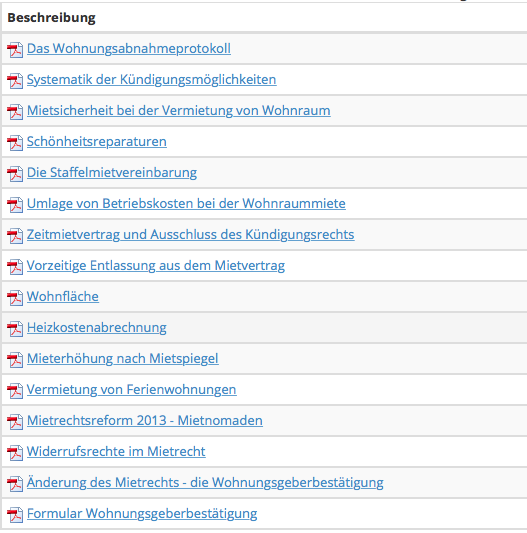The height and width of the screenshot is (533, 527).
Task: Click the PDF icon next to Widerrufsrechte im Mietrecht
Action: tap(15, 452)
